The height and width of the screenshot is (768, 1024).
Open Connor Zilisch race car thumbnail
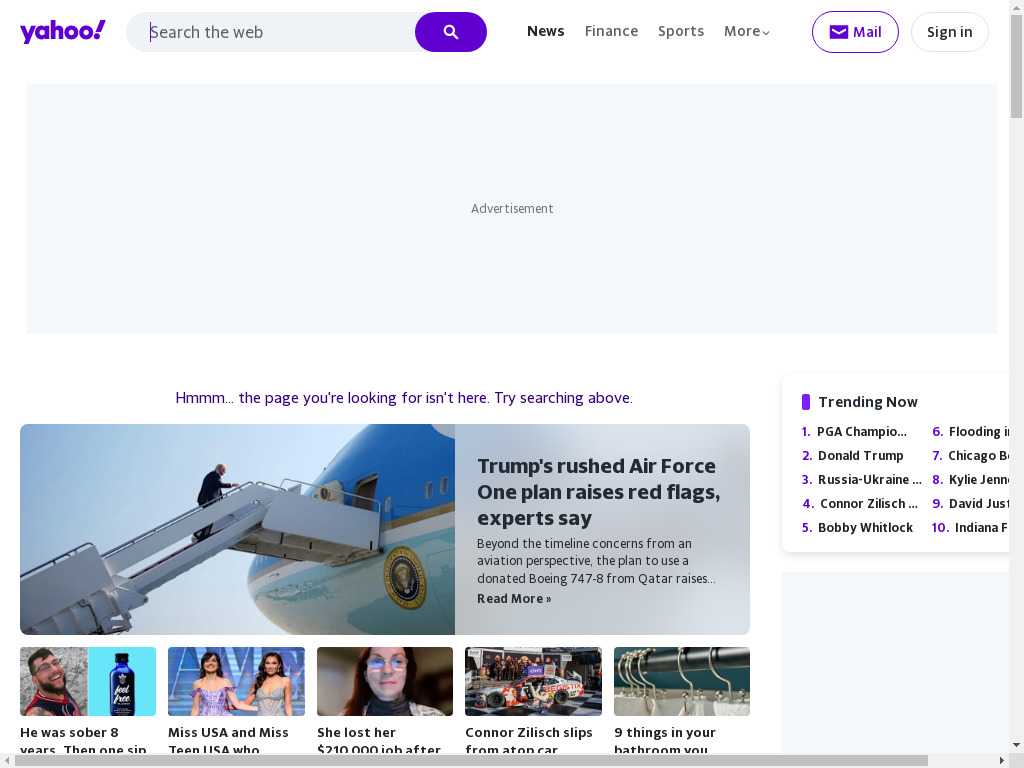point(533,681)
